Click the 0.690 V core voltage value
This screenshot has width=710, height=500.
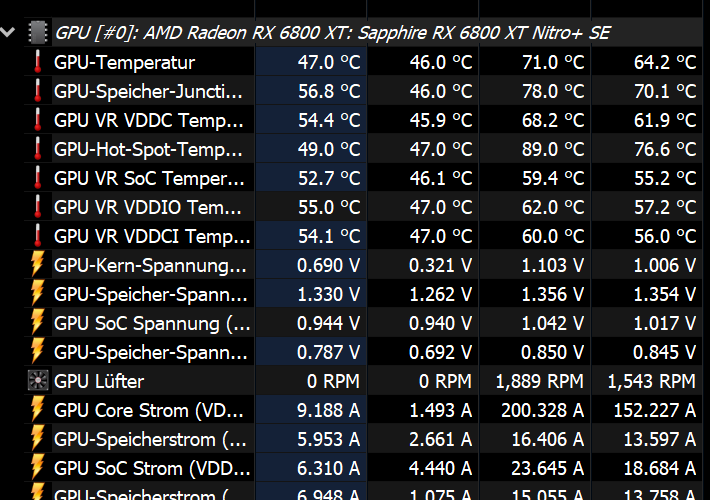point(328,265)
